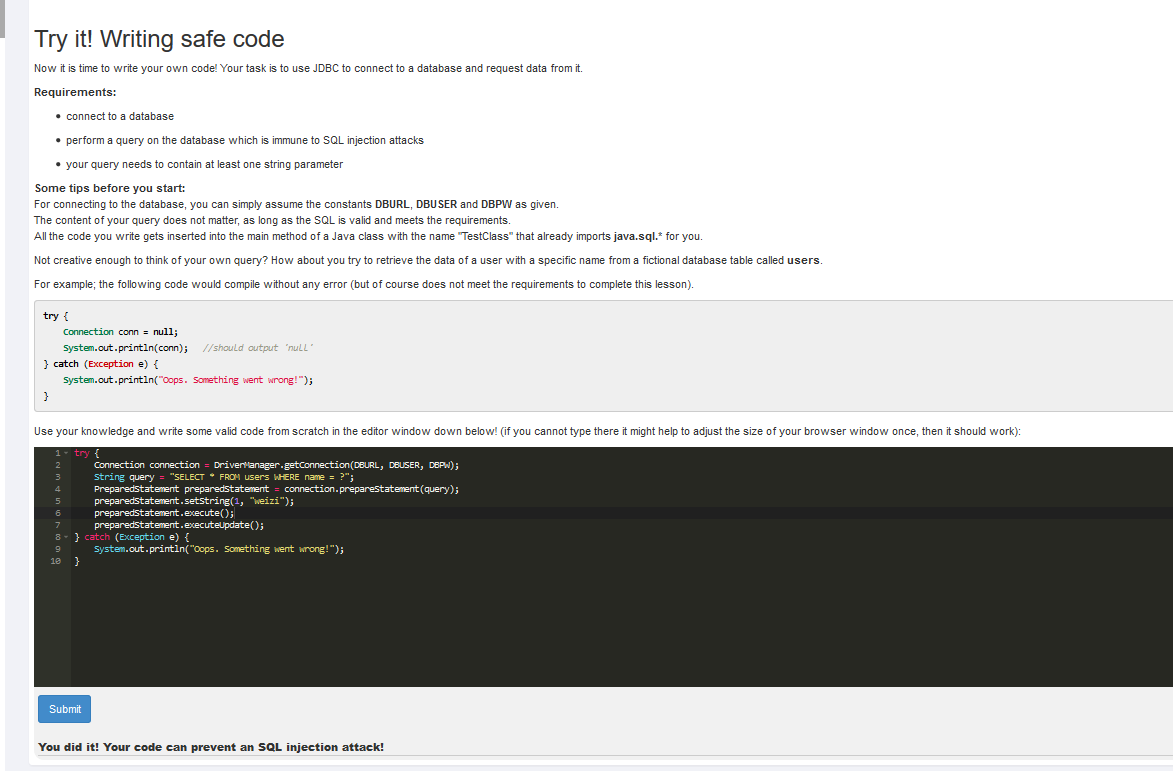This screenshot has width=1173, height=771.
Task: Click the println "Oops" line in editor
Action: pyautogui.click(x=218, y=549)
